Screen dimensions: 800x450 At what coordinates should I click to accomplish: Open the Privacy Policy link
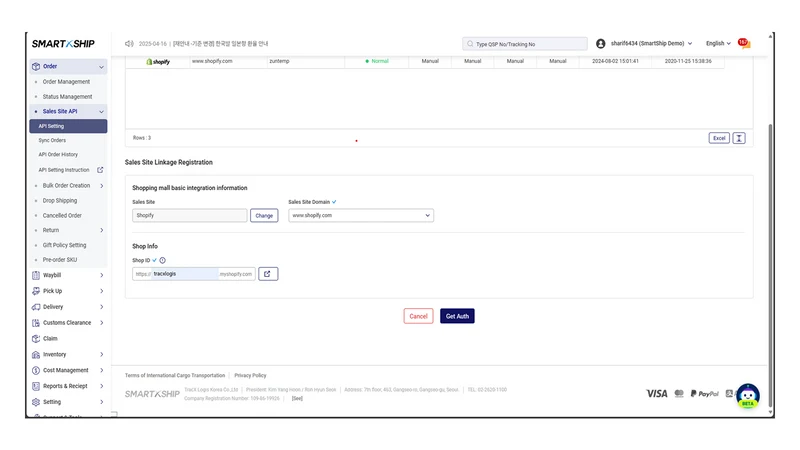pyautogui.click(x=250, y=376)
